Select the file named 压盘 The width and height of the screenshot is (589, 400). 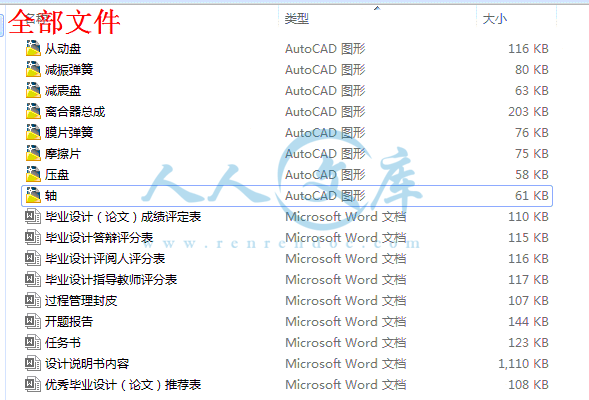57,175
